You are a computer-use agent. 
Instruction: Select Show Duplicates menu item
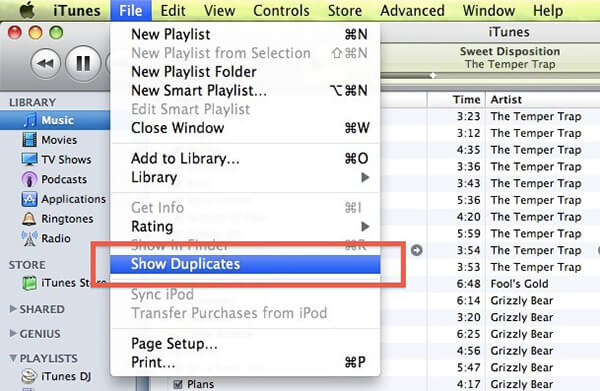(x=245, y=264)
